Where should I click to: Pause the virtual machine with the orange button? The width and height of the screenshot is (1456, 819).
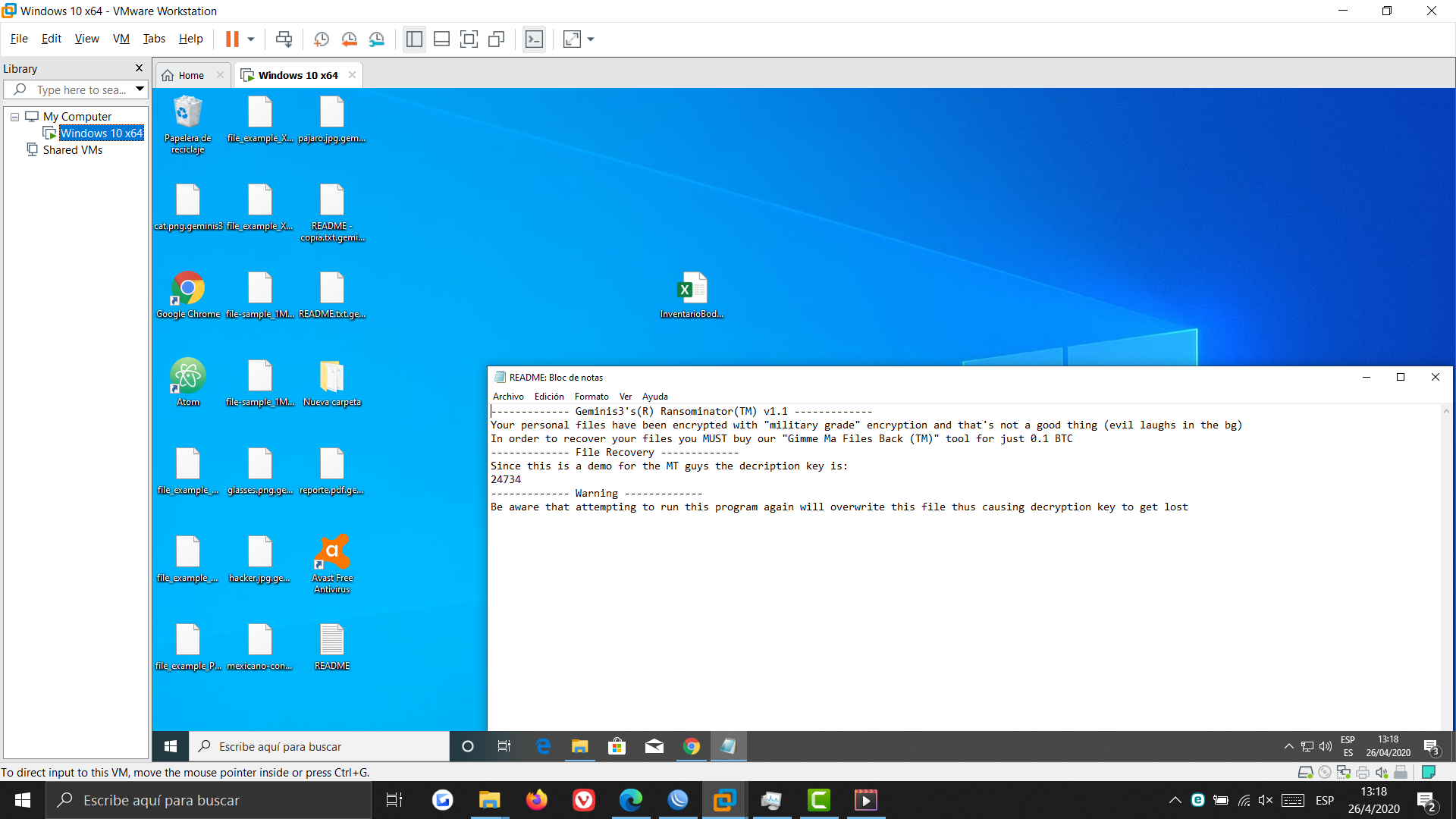pos(232,39)
